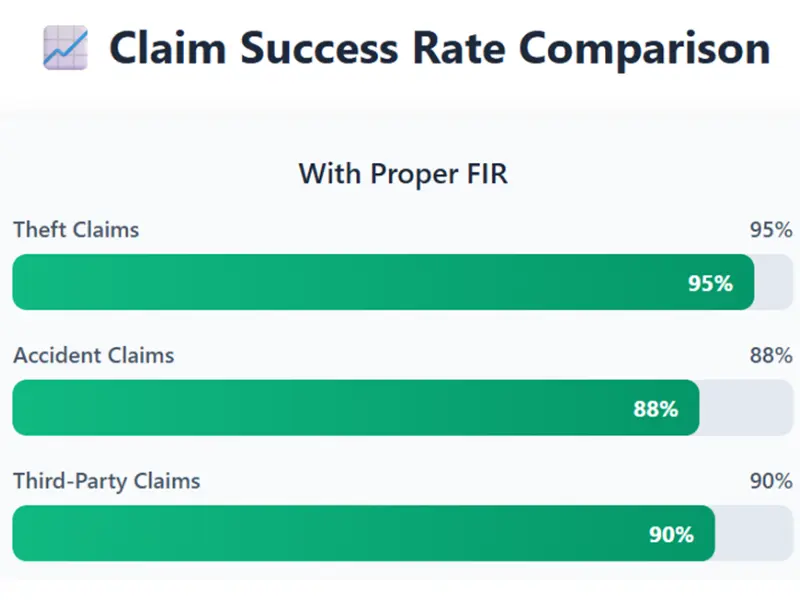Click the 88% value right of Accident Claims
800x600 pixels.
[771, 355]
